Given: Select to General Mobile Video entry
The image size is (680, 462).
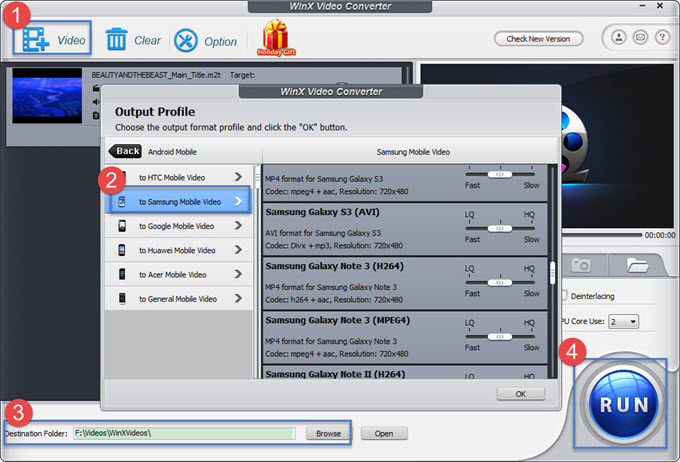Looking at the screenshot, I should point(178,298).
